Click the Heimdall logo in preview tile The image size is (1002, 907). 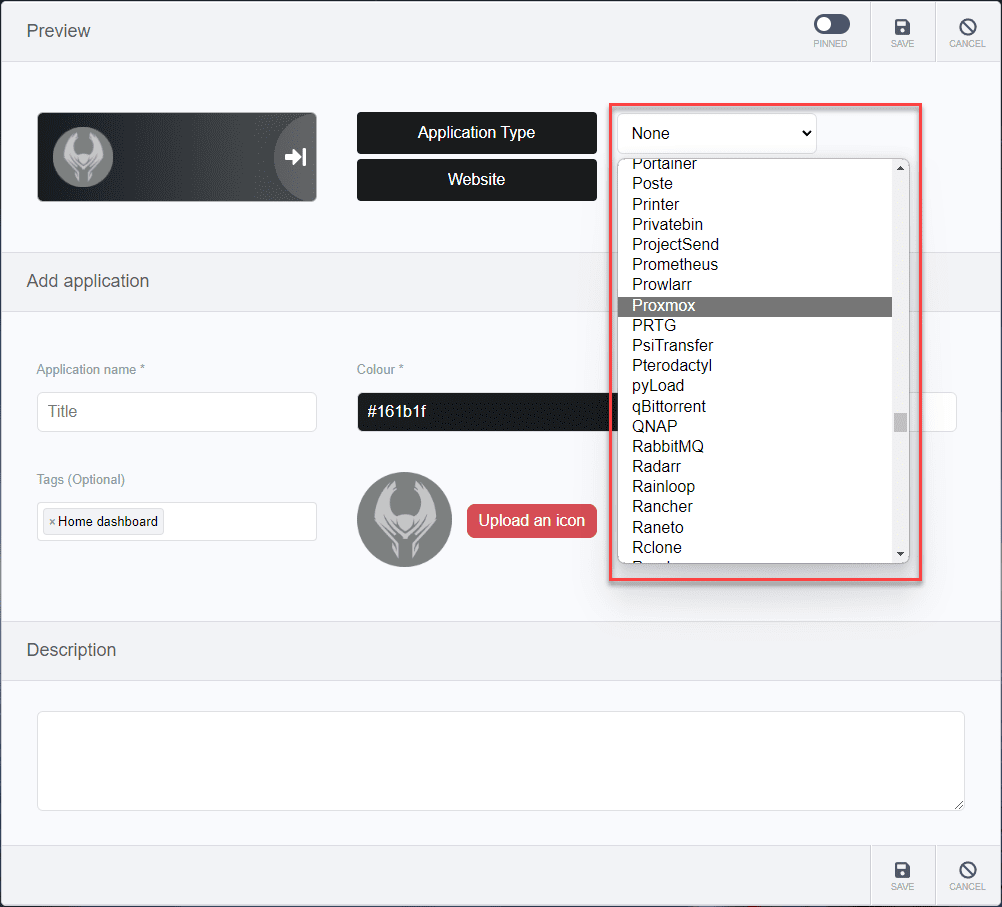click(x=82, y=157)
